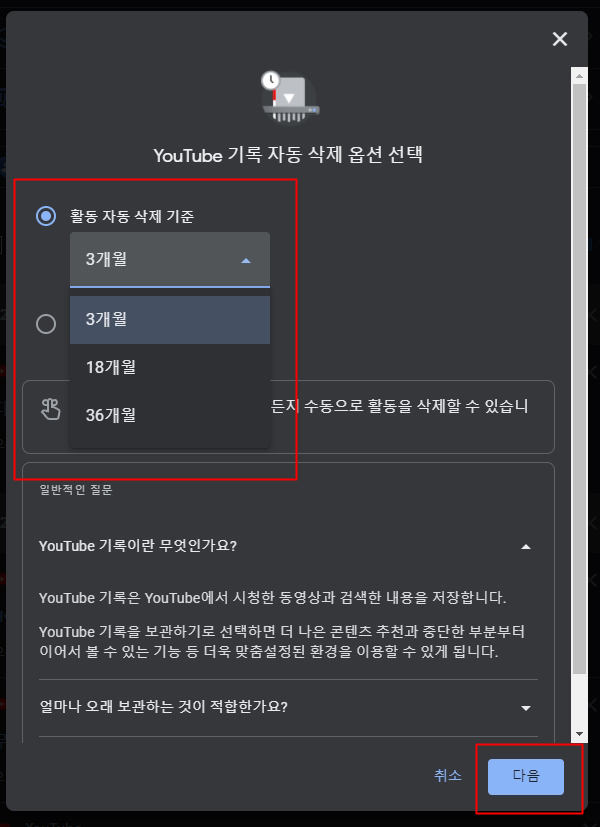Click the '다음' next button
Viewport: 600px width, 827px height.
pos(526,776)
